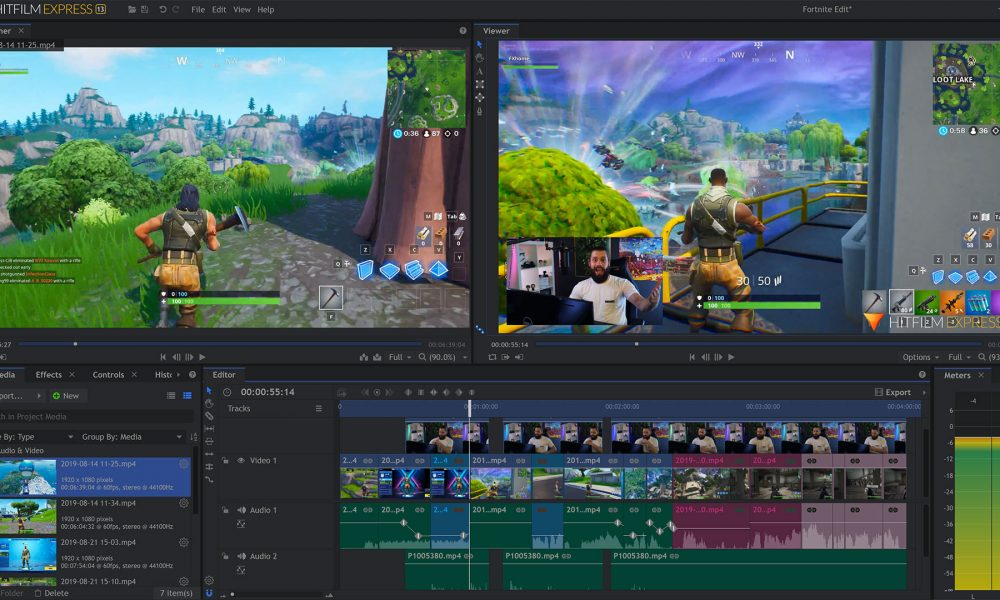Click the Home icon in the title bar
1000x600 pixels.
(133, 9)
